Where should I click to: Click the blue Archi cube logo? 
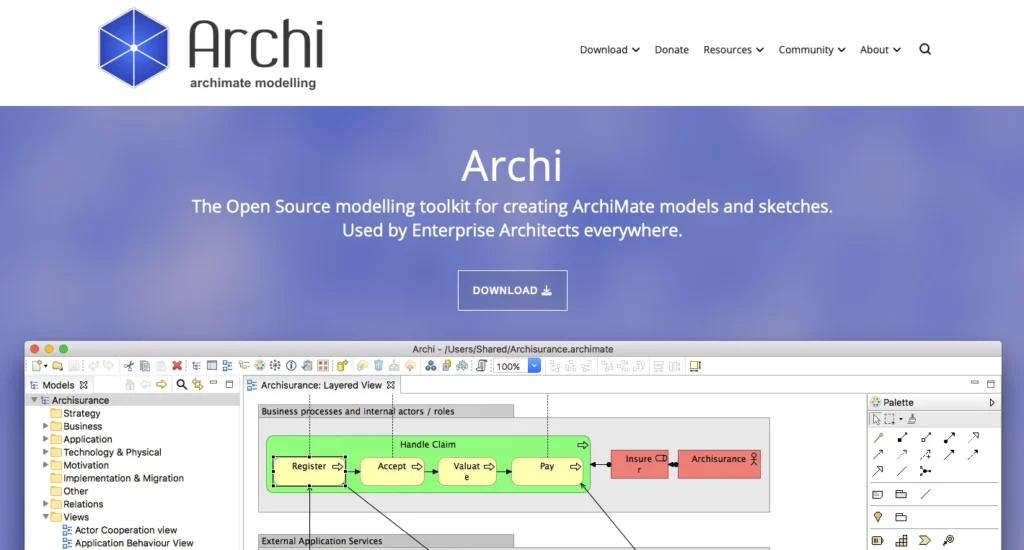pyautogui.click(x=134, y=48)
